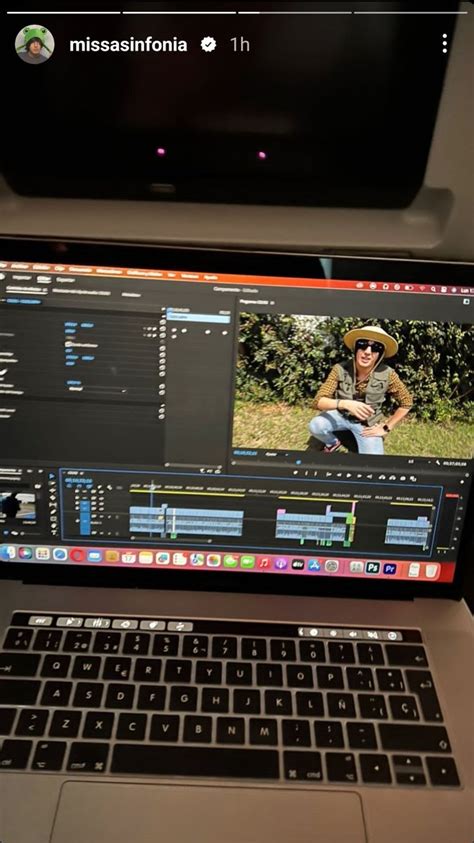Click the Premiere Pro Pr icon in the Dock

pos(390,568)
